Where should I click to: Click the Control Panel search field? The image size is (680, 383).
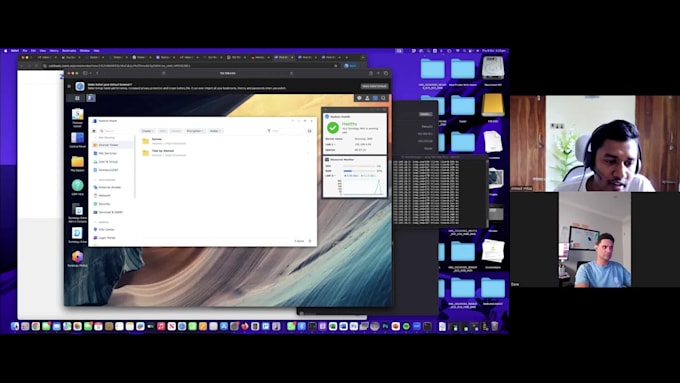[116, 131]
